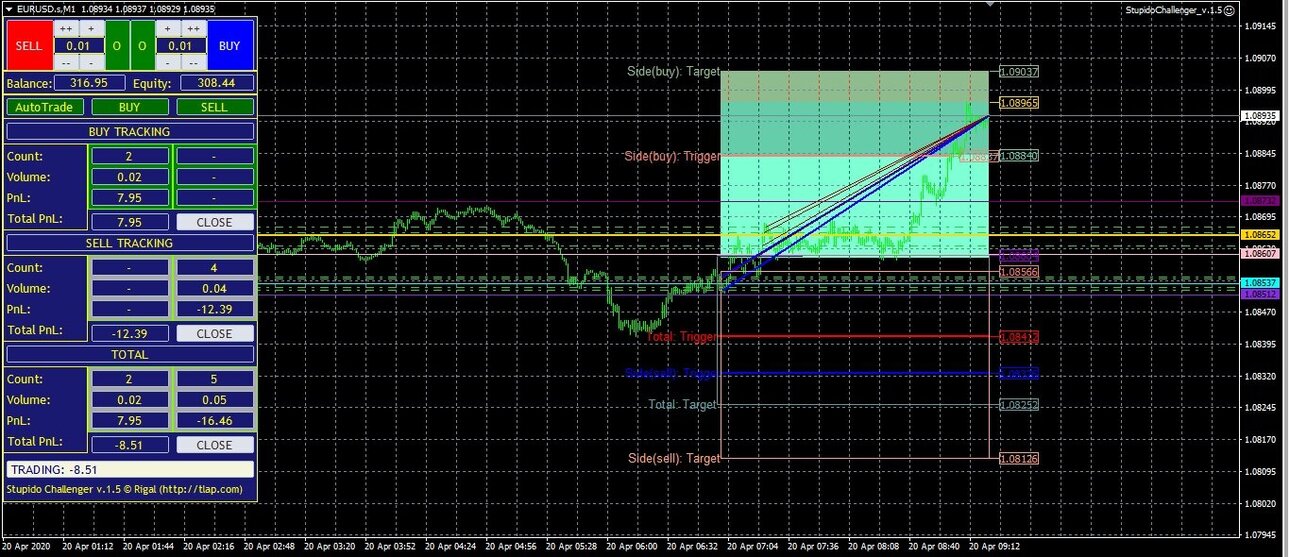Viewport: 1290px width, 557px height.
Task: Click the sell volume 0.01 field
Action: [79, 45]
